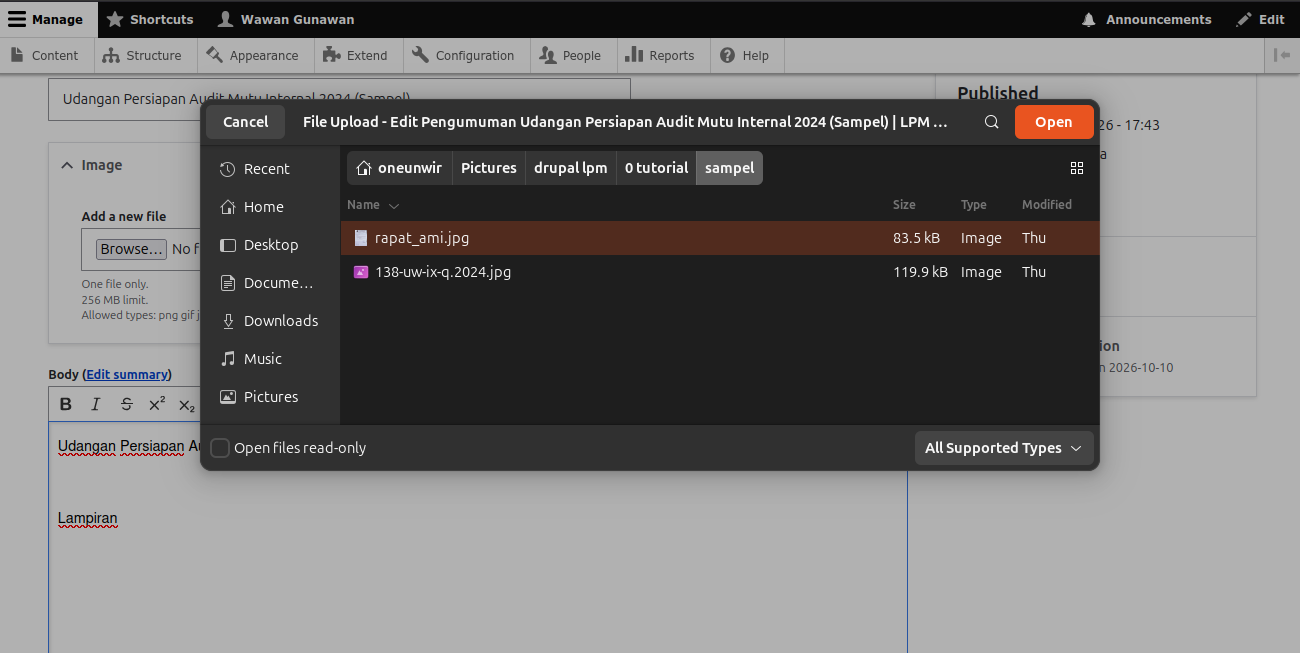Open the Structure admin menu
1300x653 pixels.
[x=145, y=55]
